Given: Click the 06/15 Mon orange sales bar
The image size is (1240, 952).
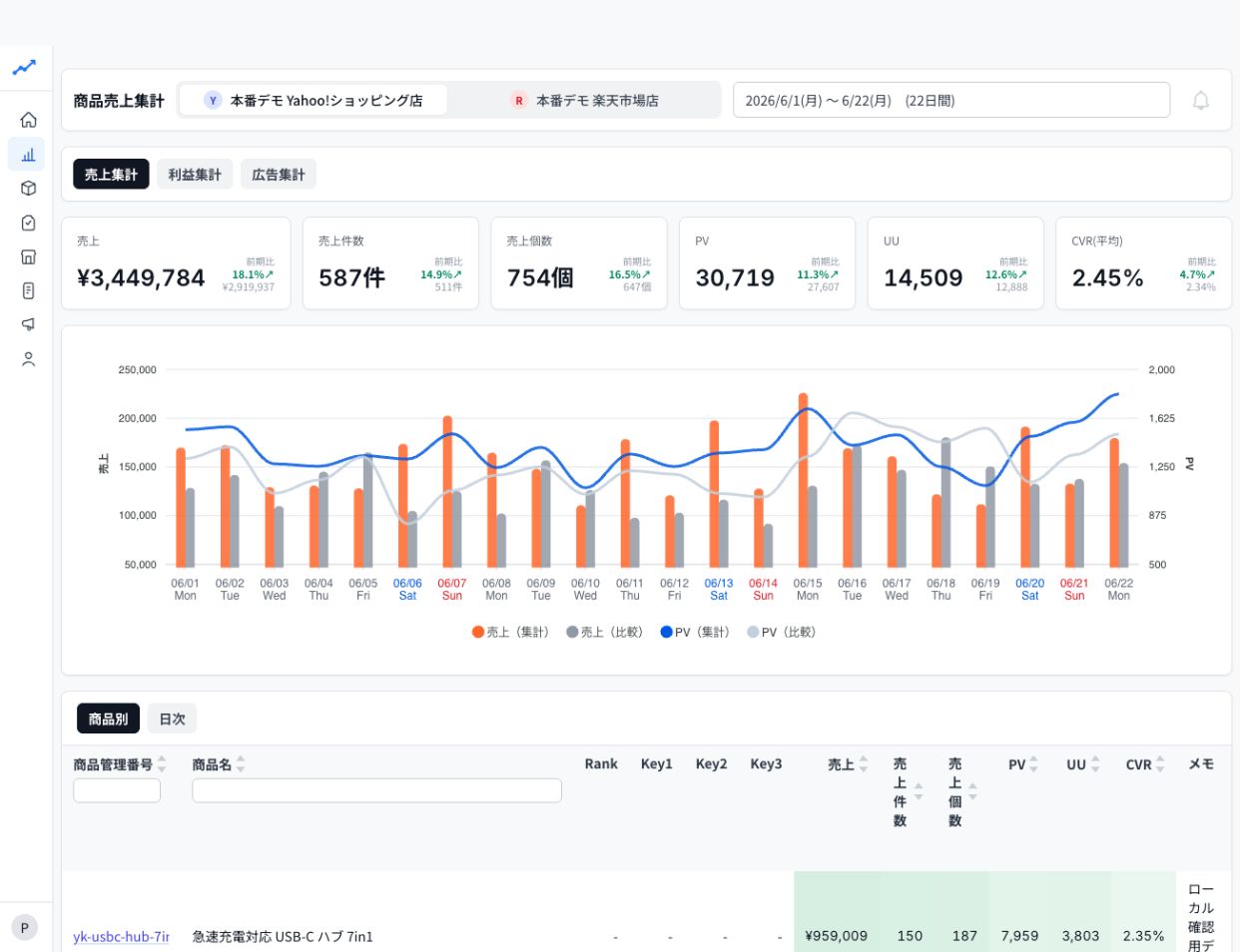Looking at the screenshot, I should point(803,480).
